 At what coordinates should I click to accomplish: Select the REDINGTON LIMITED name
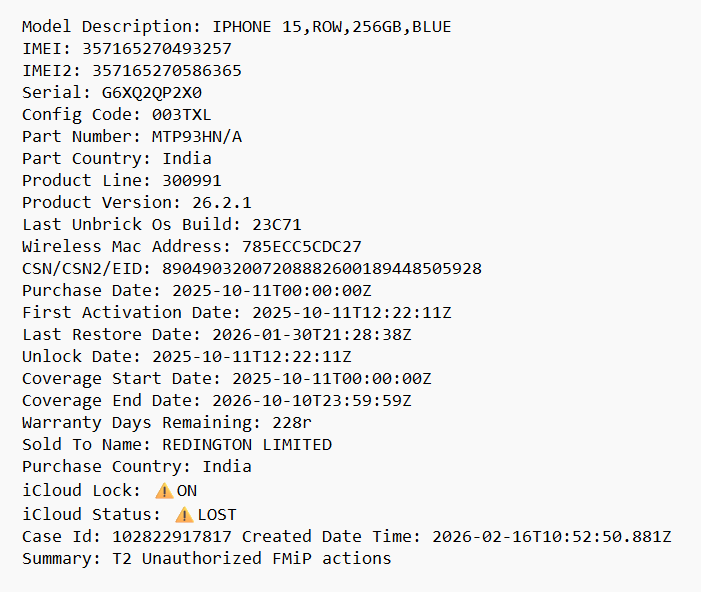[247, 444]
